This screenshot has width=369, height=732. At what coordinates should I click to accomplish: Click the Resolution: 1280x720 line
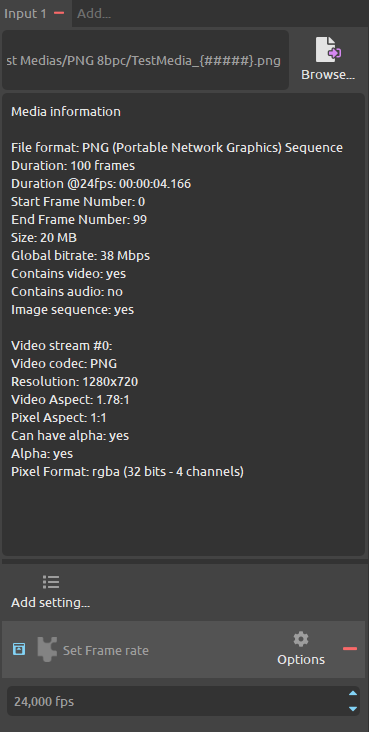tap(75, 381)
